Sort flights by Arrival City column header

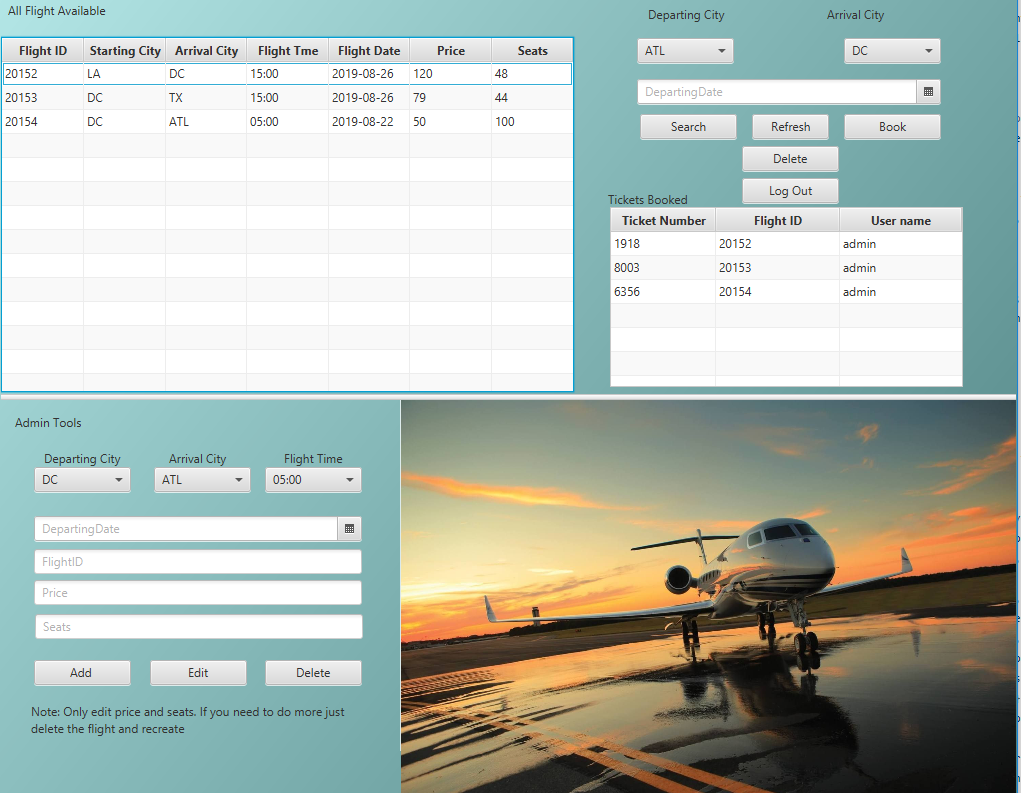[206, 51]
